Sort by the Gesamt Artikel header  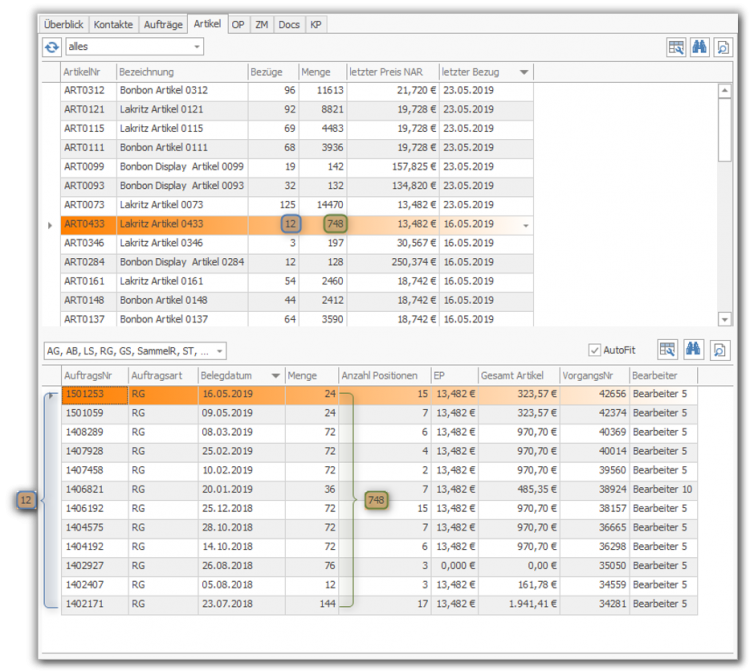coord(518,376)
